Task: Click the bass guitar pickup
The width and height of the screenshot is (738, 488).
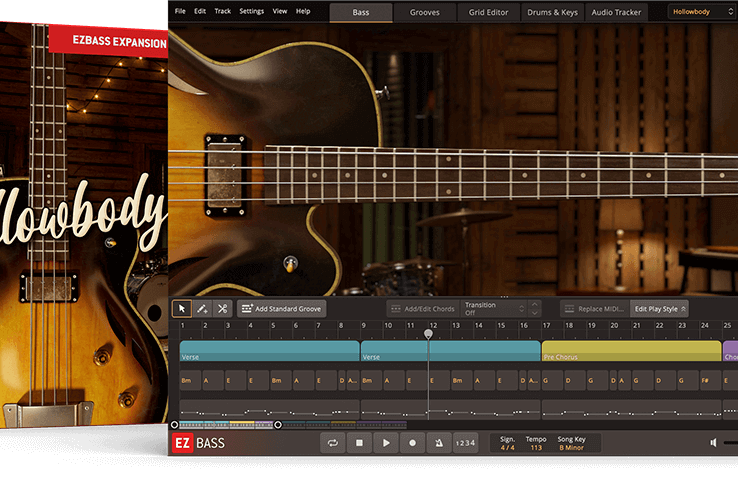Action: click(x=225, y=175)
